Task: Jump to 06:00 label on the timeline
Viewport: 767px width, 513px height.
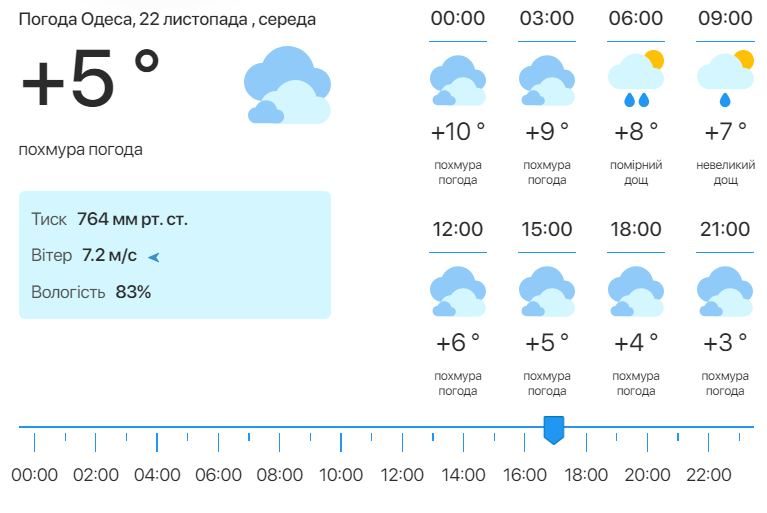Action: (x=218, y=475)
